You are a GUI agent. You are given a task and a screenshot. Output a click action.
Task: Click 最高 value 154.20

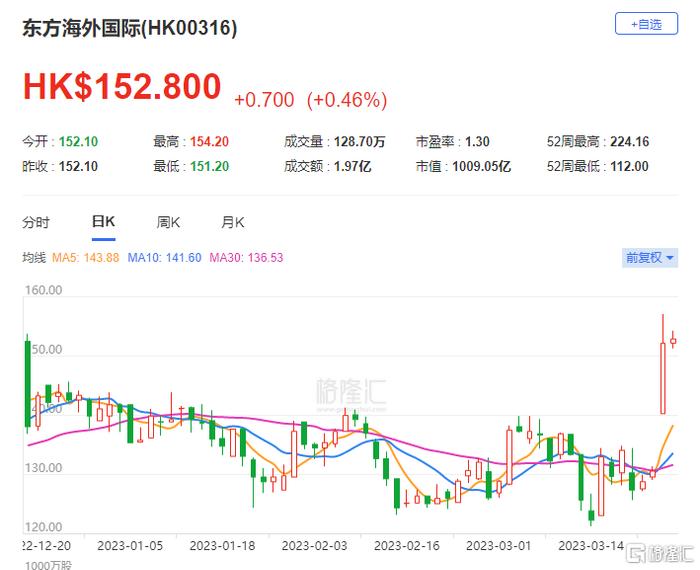(209, 141)
